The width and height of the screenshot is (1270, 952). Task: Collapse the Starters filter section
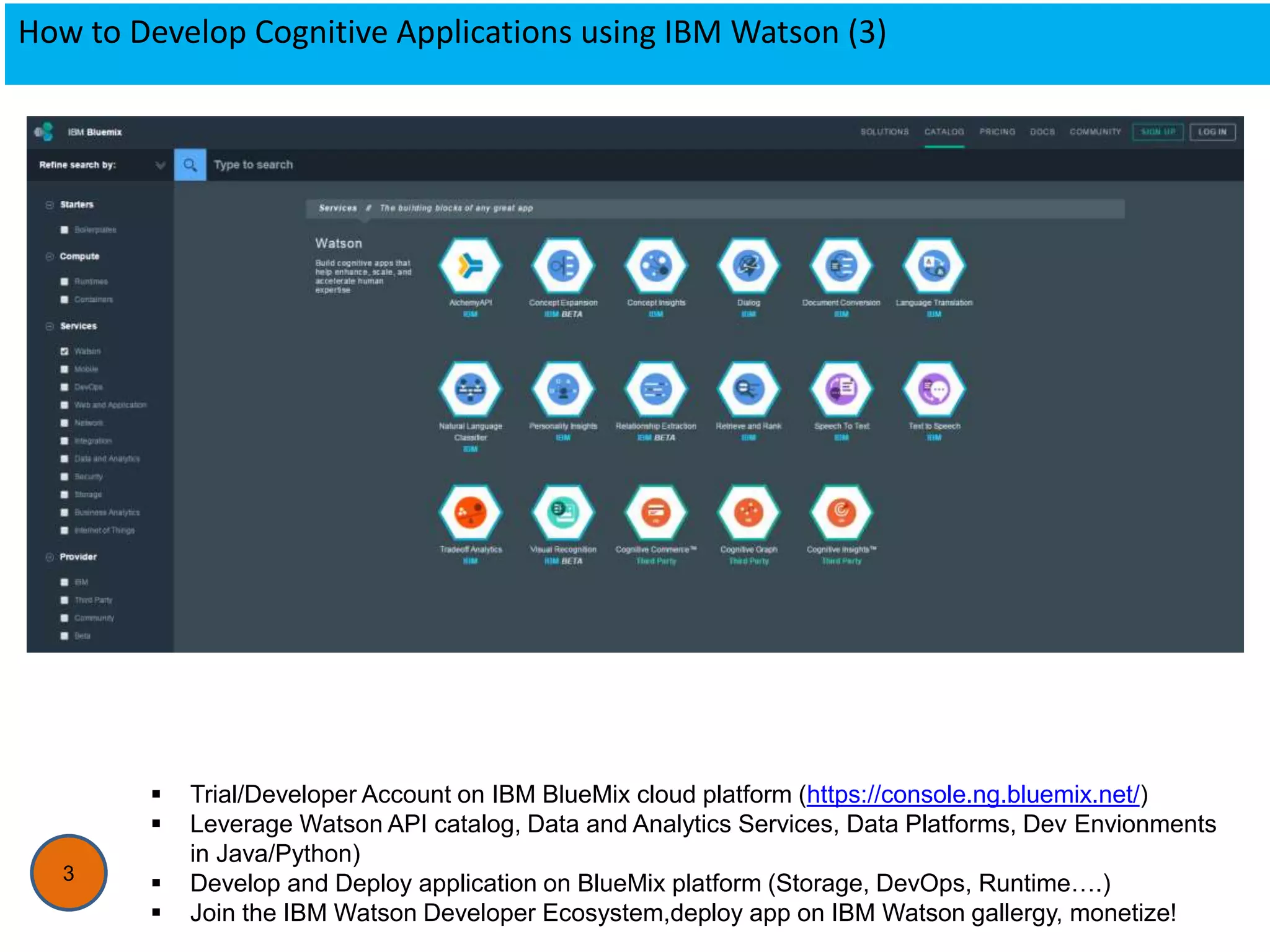pos(50,205)
